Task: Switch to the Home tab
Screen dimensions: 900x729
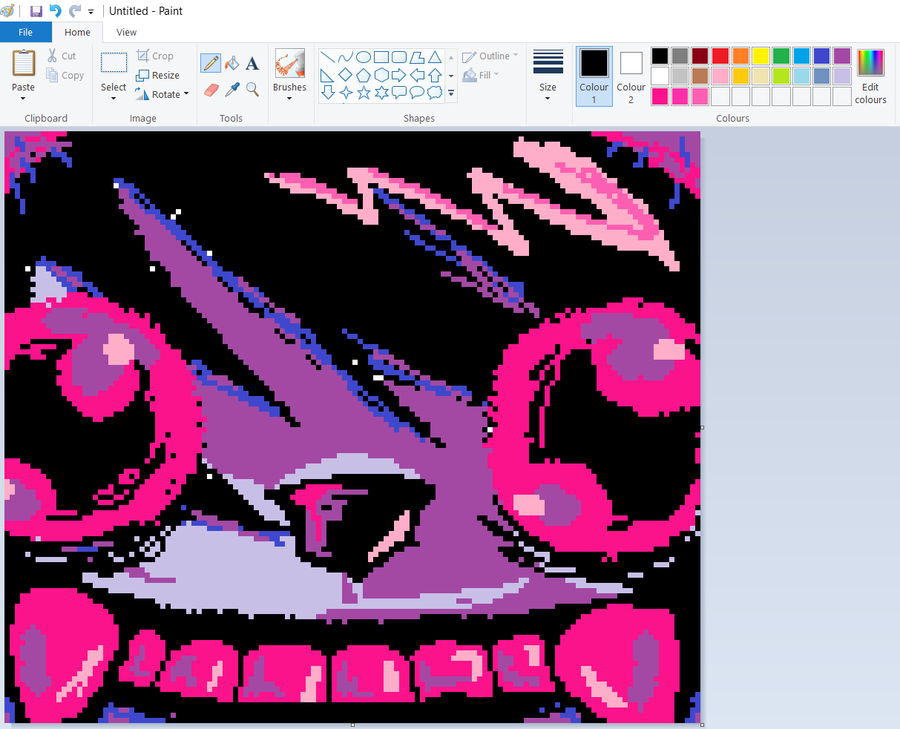Action: (x=77, y=32)
